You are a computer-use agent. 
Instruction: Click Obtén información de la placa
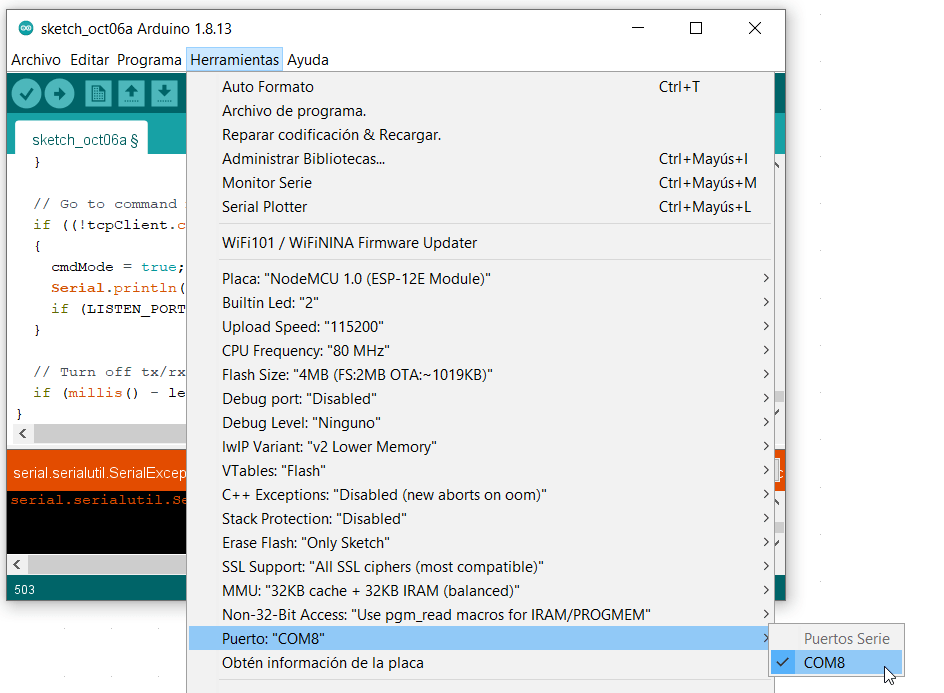click(322, 663)
